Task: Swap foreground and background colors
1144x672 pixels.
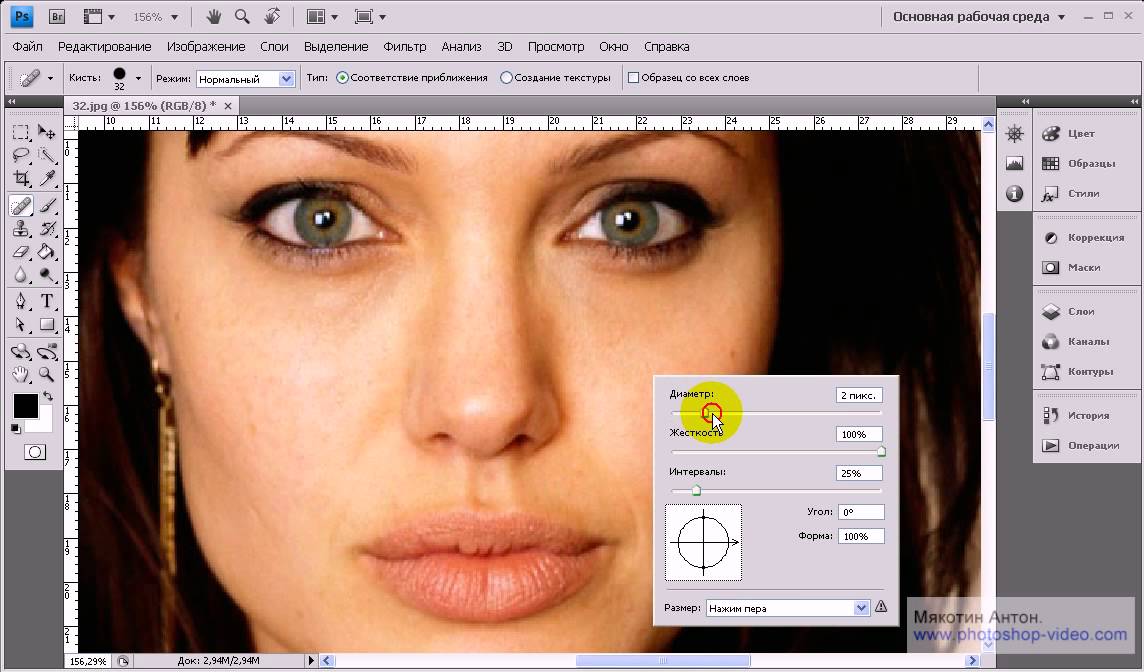Action: tap(47, 396)
